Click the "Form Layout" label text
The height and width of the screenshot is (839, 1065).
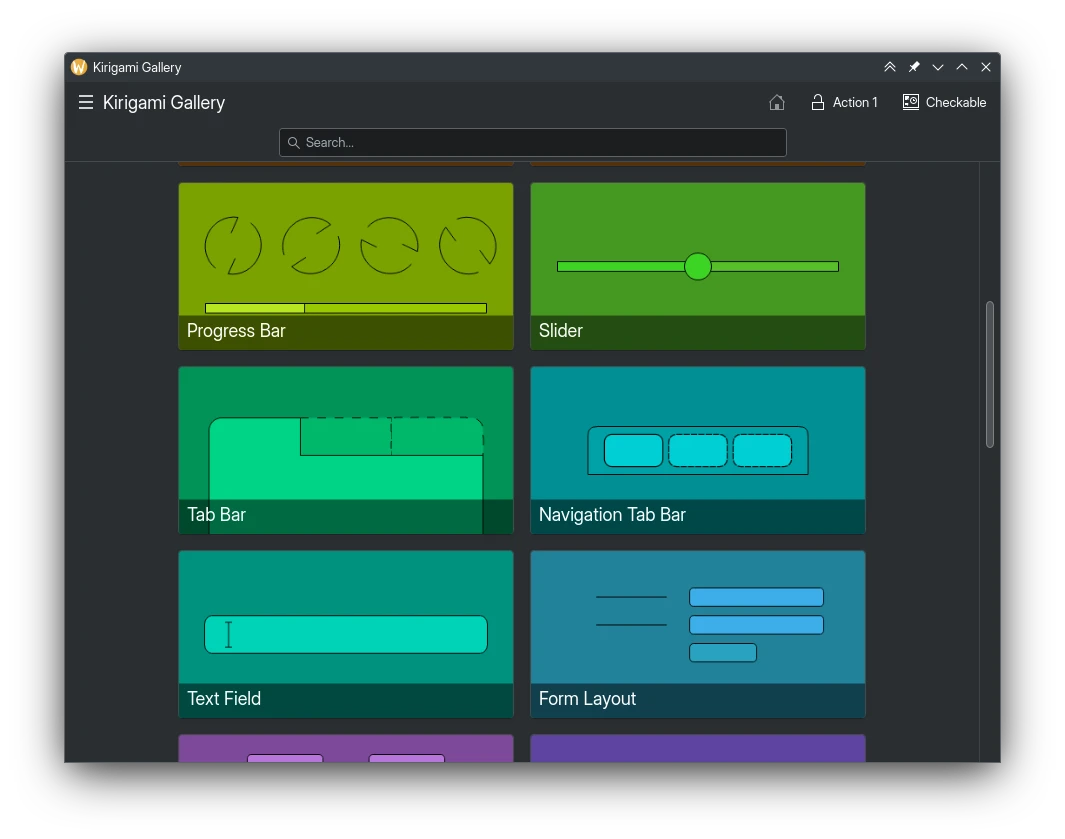tap(588, 699)
